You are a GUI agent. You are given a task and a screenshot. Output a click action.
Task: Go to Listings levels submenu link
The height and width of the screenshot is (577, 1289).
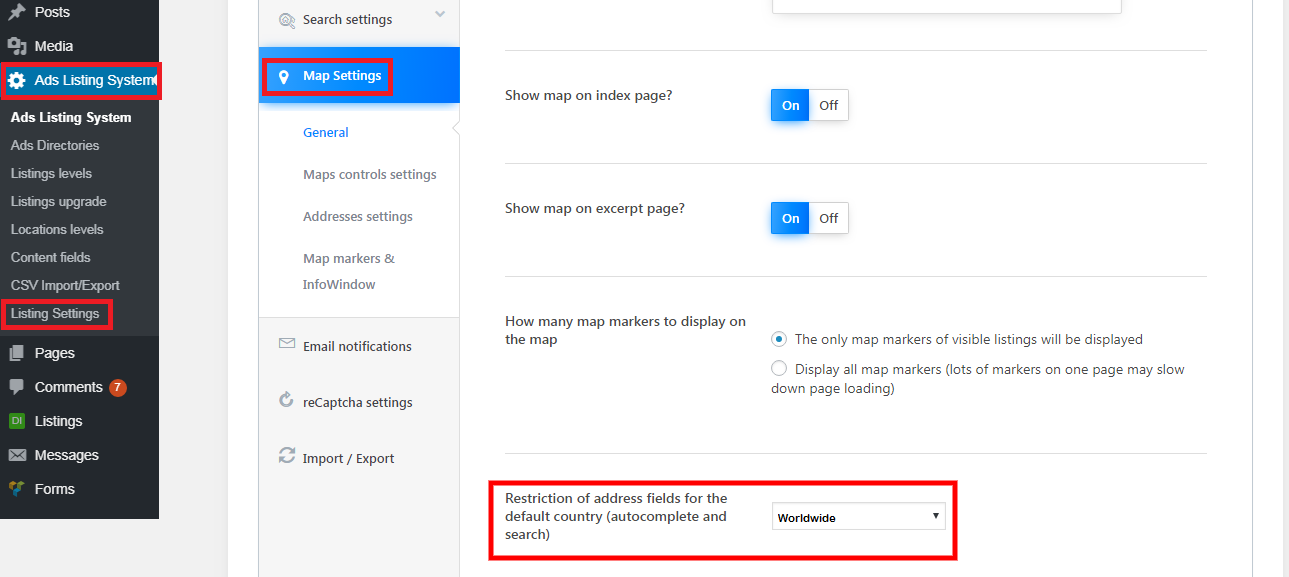(51, 173)
